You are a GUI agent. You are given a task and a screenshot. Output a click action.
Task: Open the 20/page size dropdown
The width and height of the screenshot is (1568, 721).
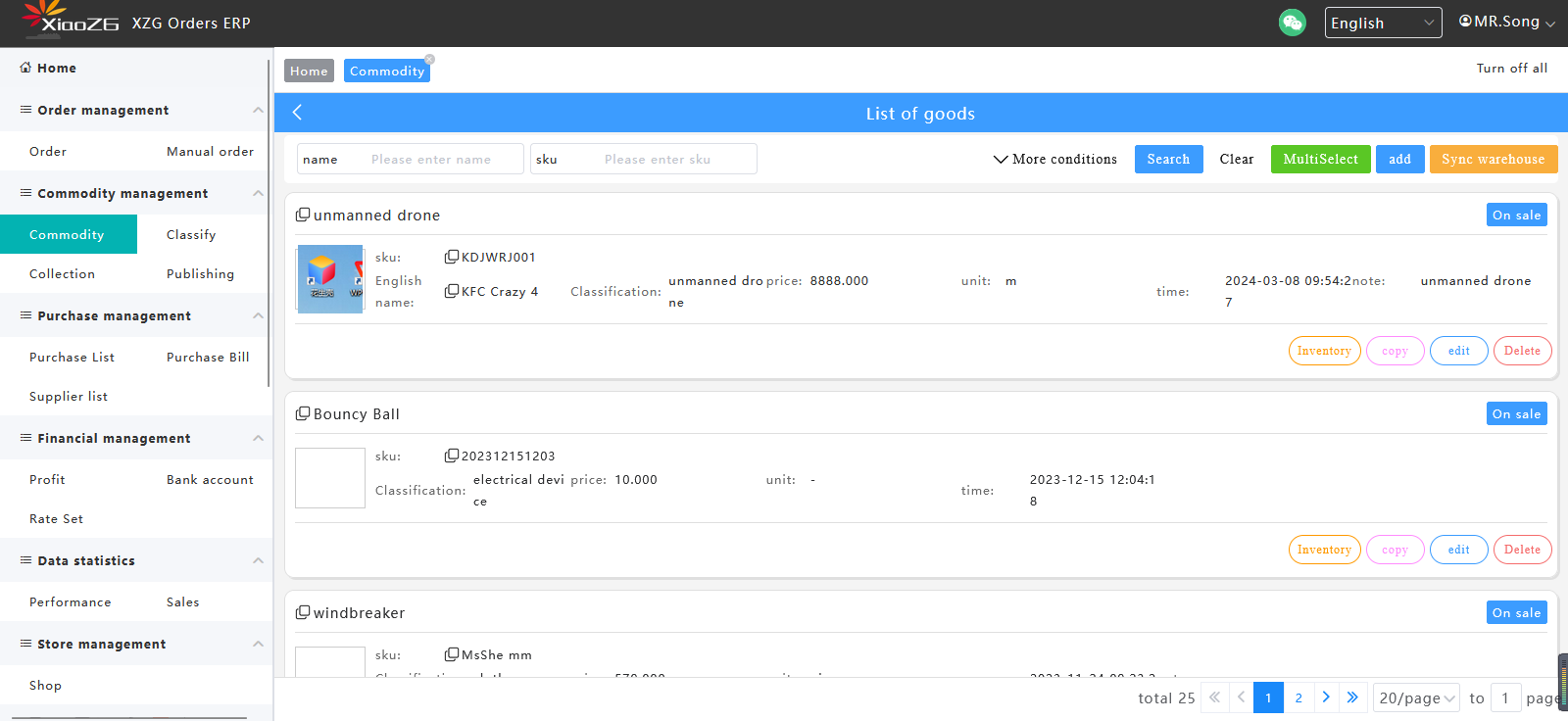point(1415,697)
